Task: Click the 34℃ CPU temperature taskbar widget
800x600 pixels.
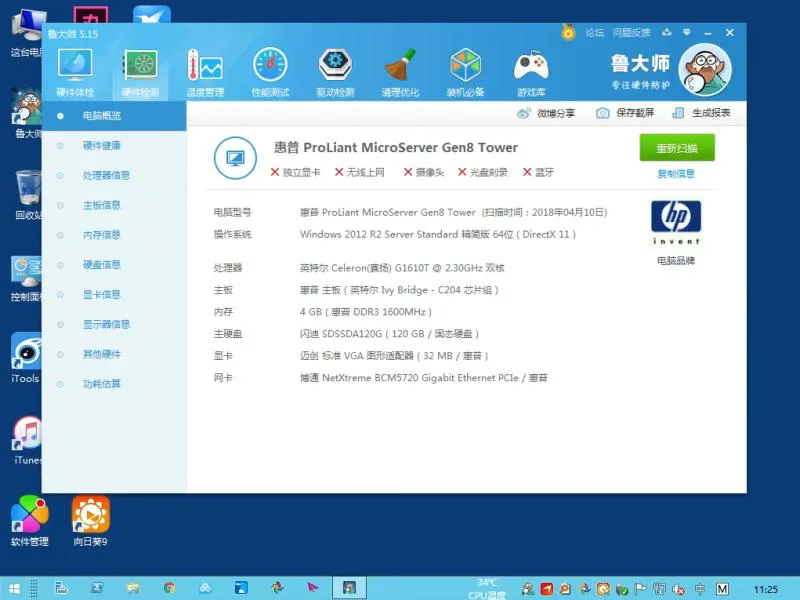Action: pos(487,588)
